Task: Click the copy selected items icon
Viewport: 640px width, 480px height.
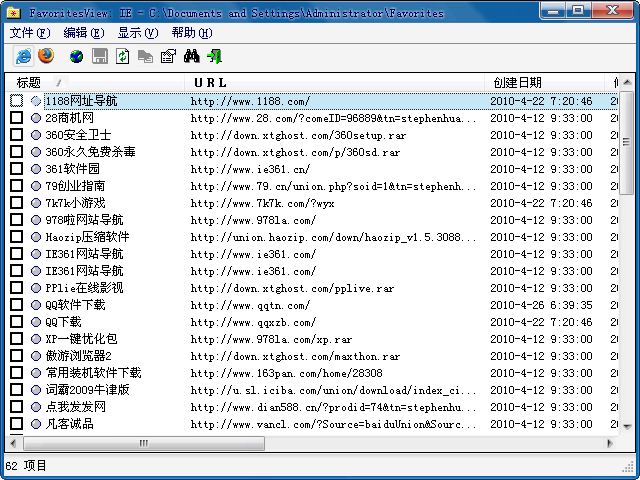Action: (x=145, y=56)
